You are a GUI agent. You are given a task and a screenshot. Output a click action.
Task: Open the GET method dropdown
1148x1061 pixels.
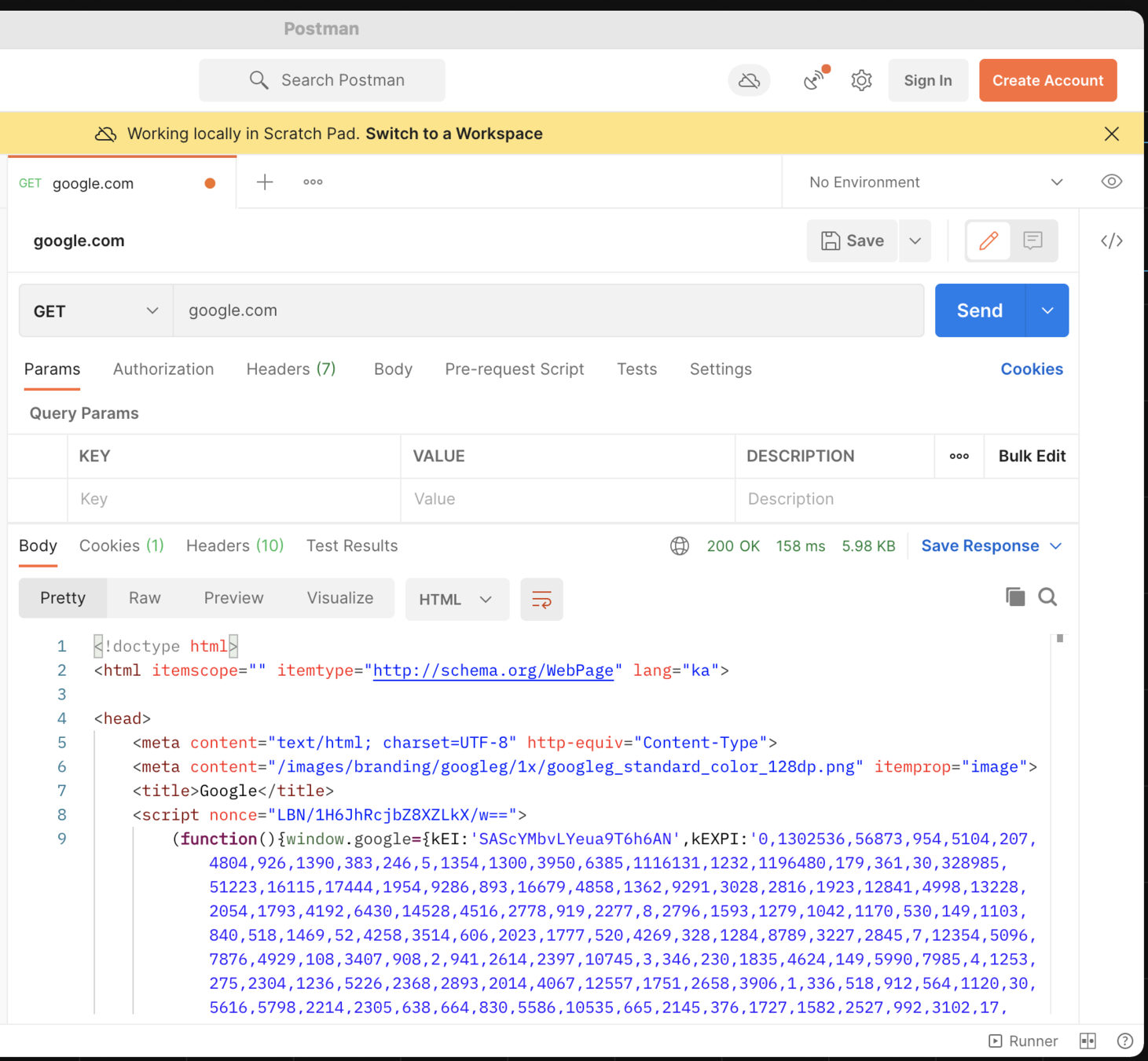[x=96, y=311]
